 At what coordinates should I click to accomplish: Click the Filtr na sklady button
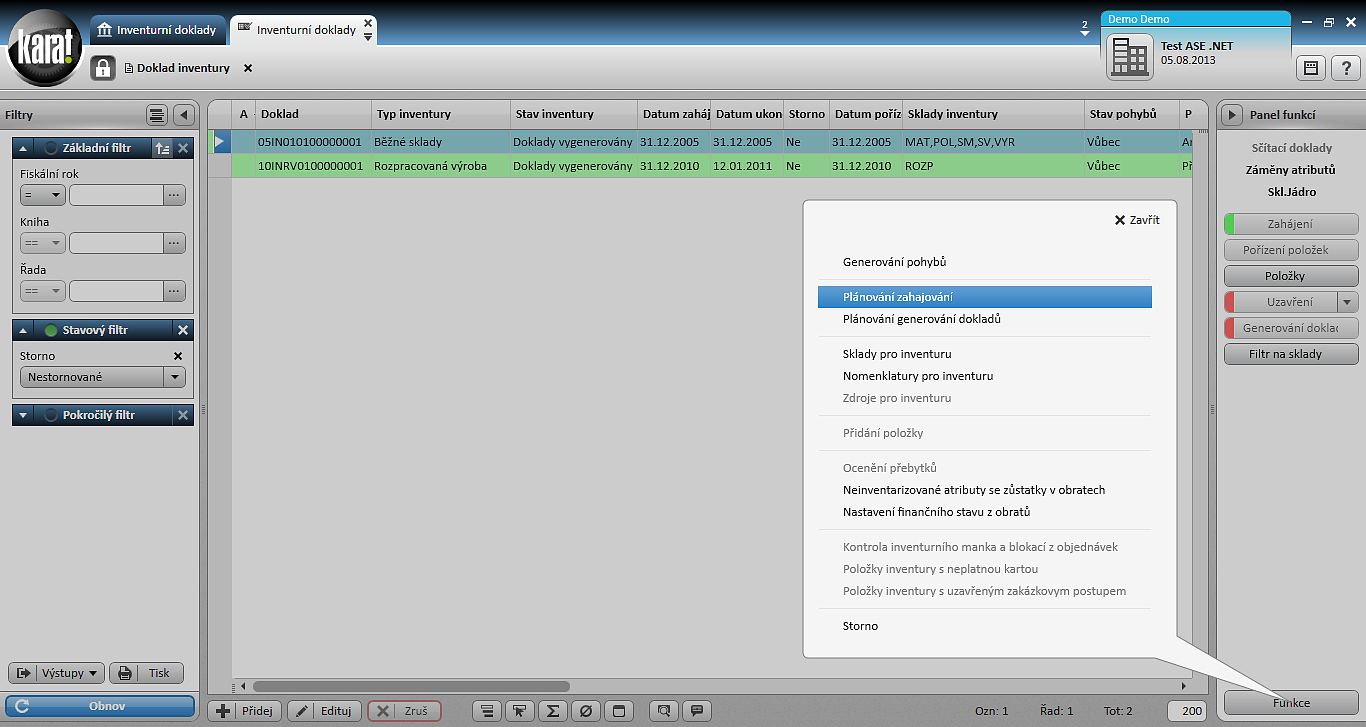1291,354
